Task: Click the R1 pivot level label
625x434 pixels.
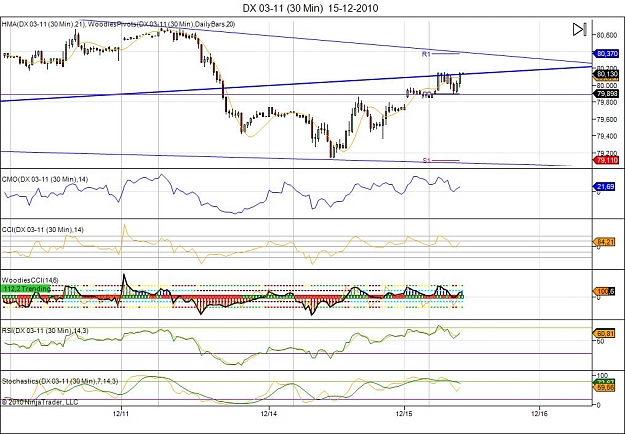Action: coord(426,54)
